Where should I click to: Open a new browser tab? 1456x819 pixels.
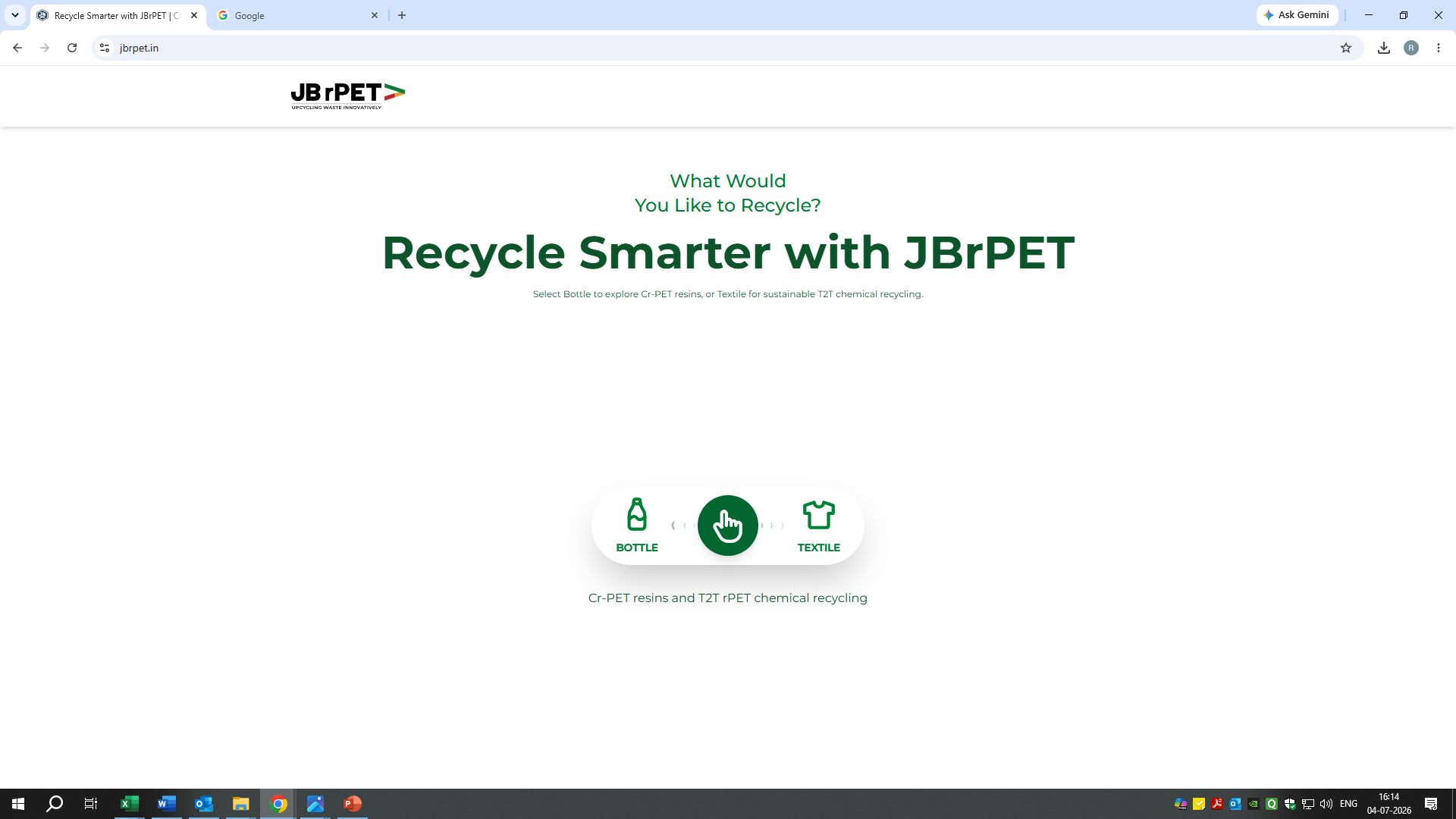(402, 15)
